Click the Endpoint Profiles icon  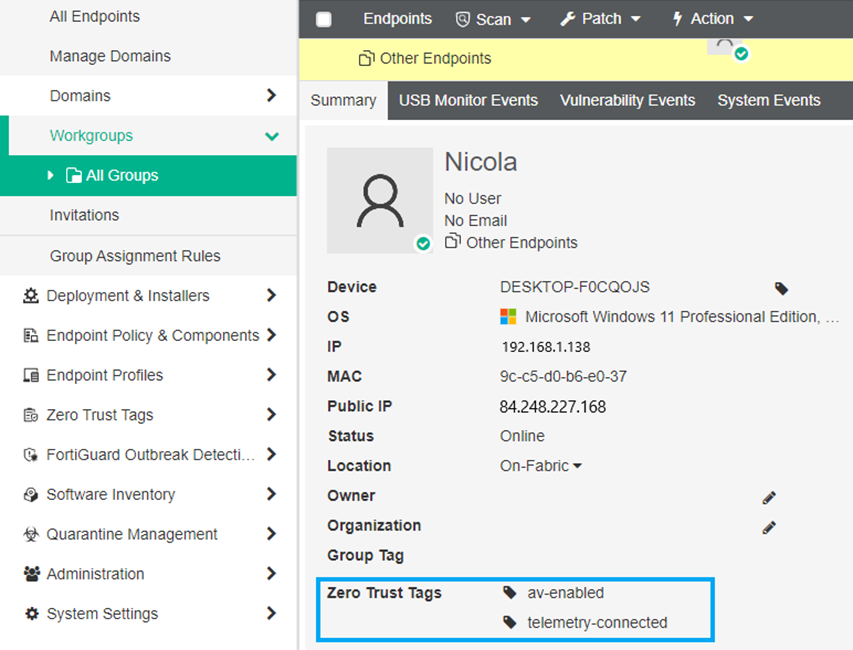coord(31,375)
